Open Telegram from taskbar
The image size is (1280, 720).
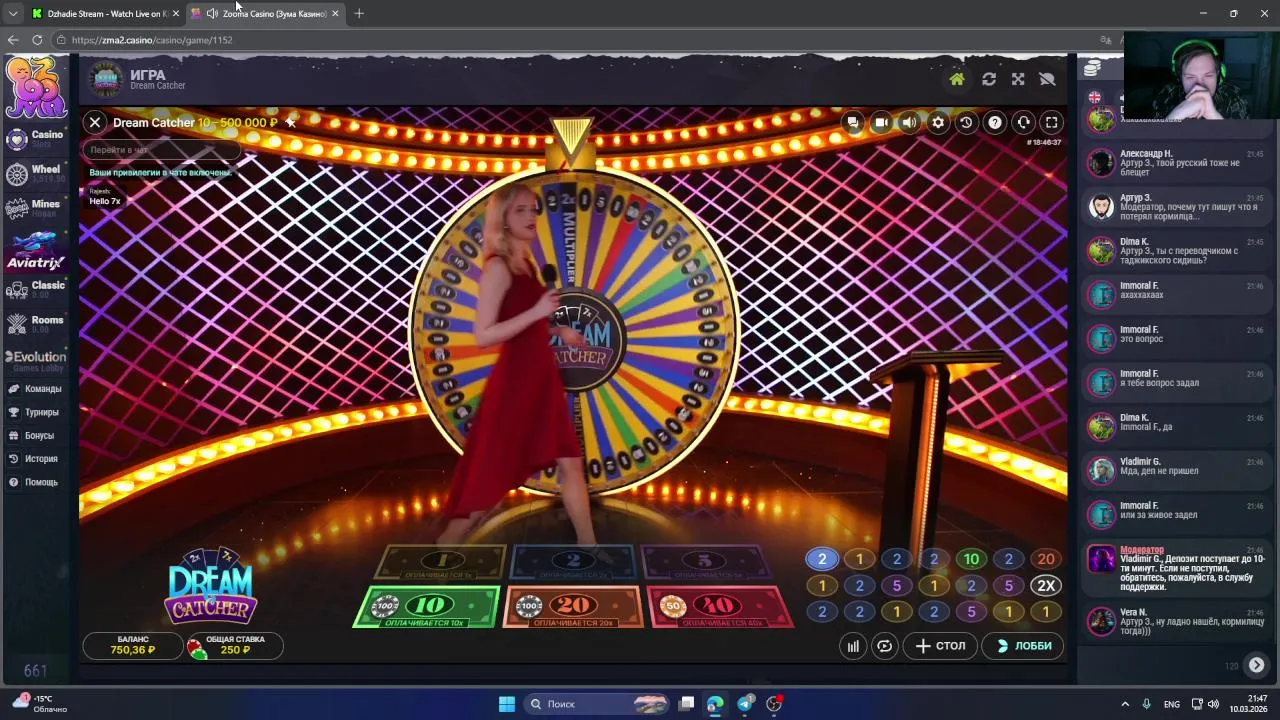[745, 704]
